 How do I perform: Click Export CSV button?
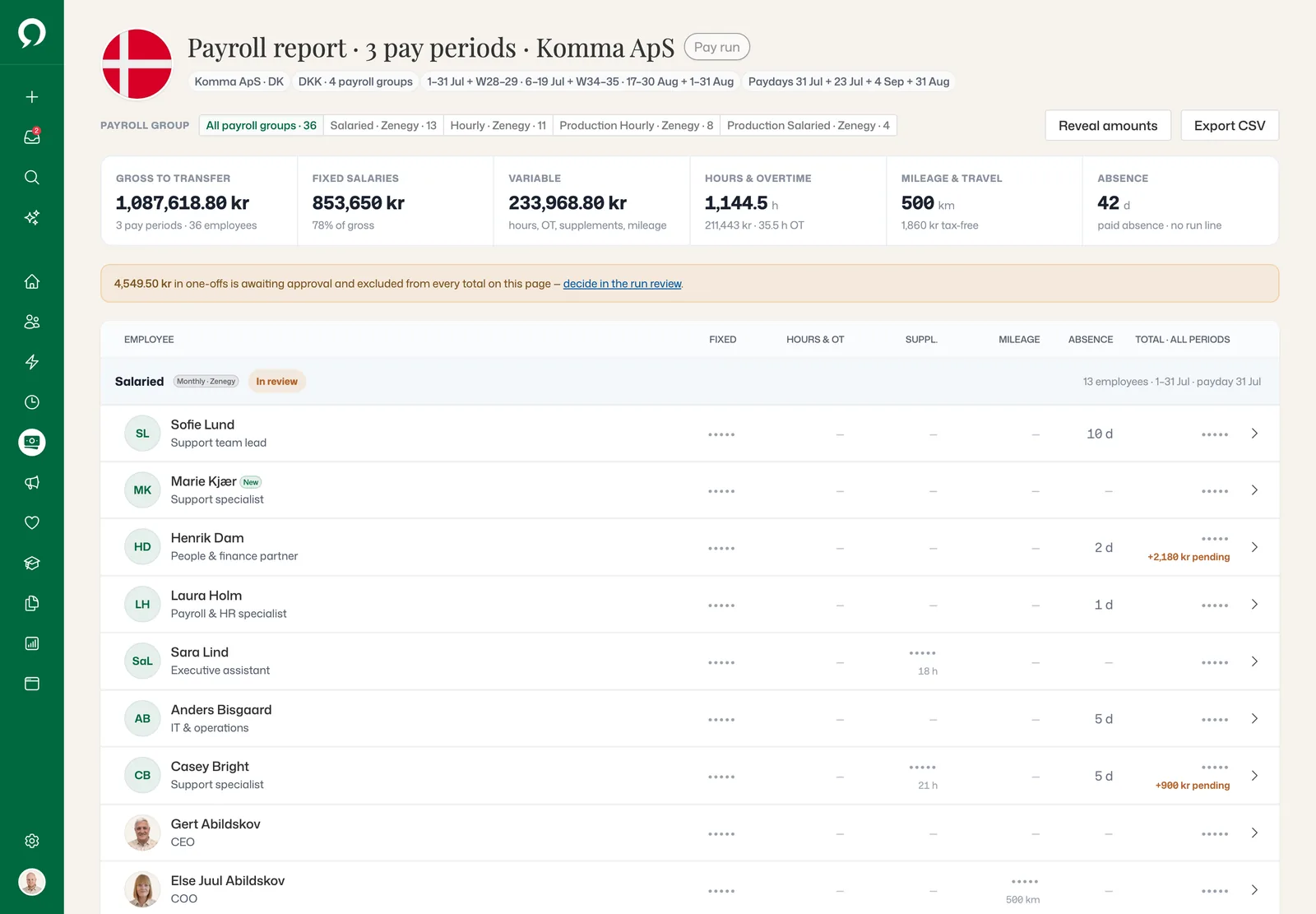(1230, 125)
